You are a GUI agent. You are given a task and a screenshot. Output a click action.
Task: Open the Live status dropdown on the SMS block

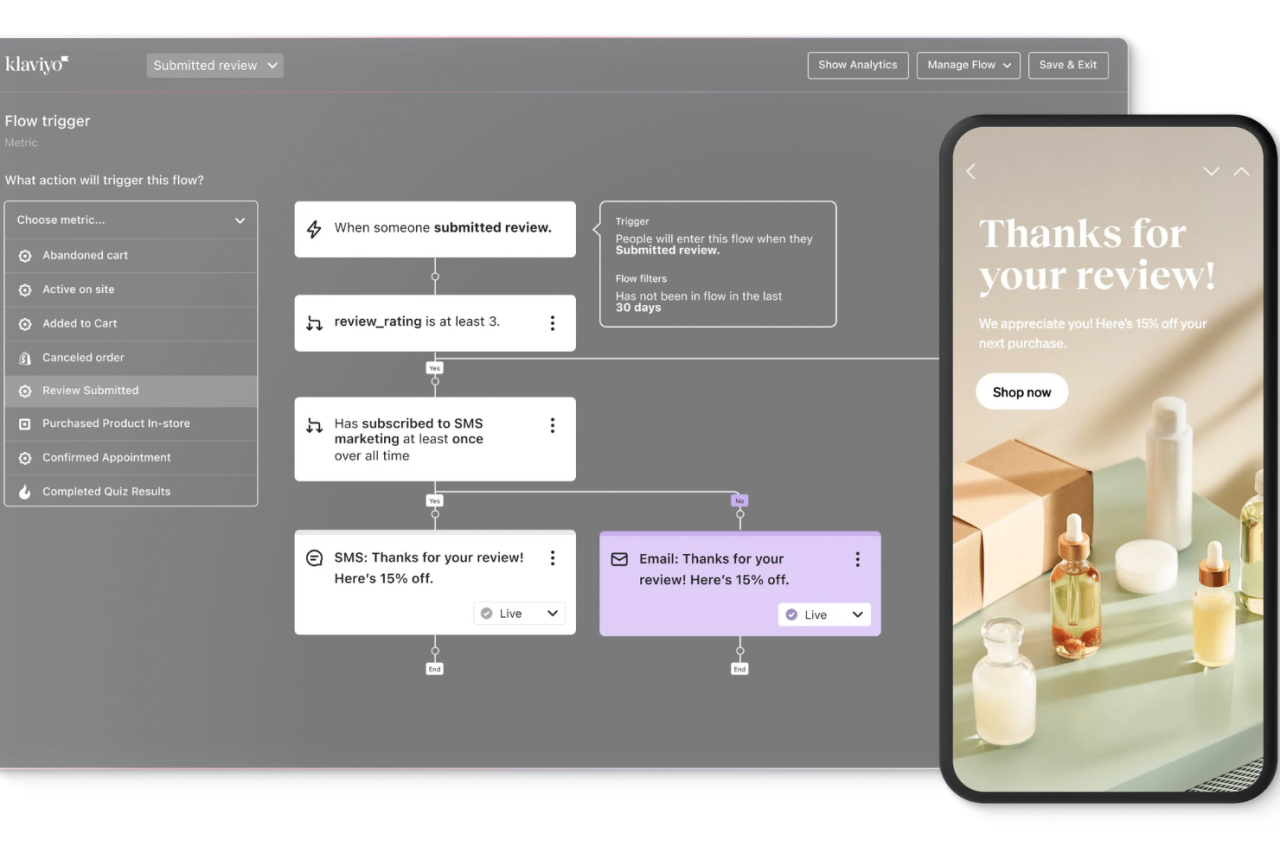[519, 612]
